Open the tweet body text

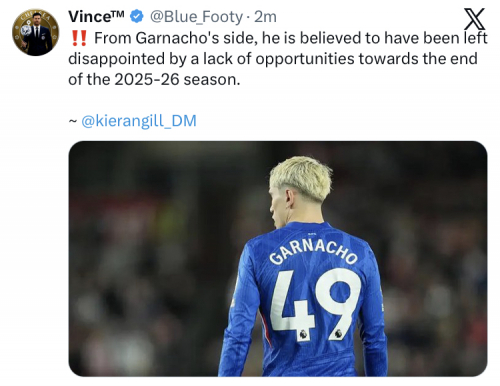coord(278,59)
